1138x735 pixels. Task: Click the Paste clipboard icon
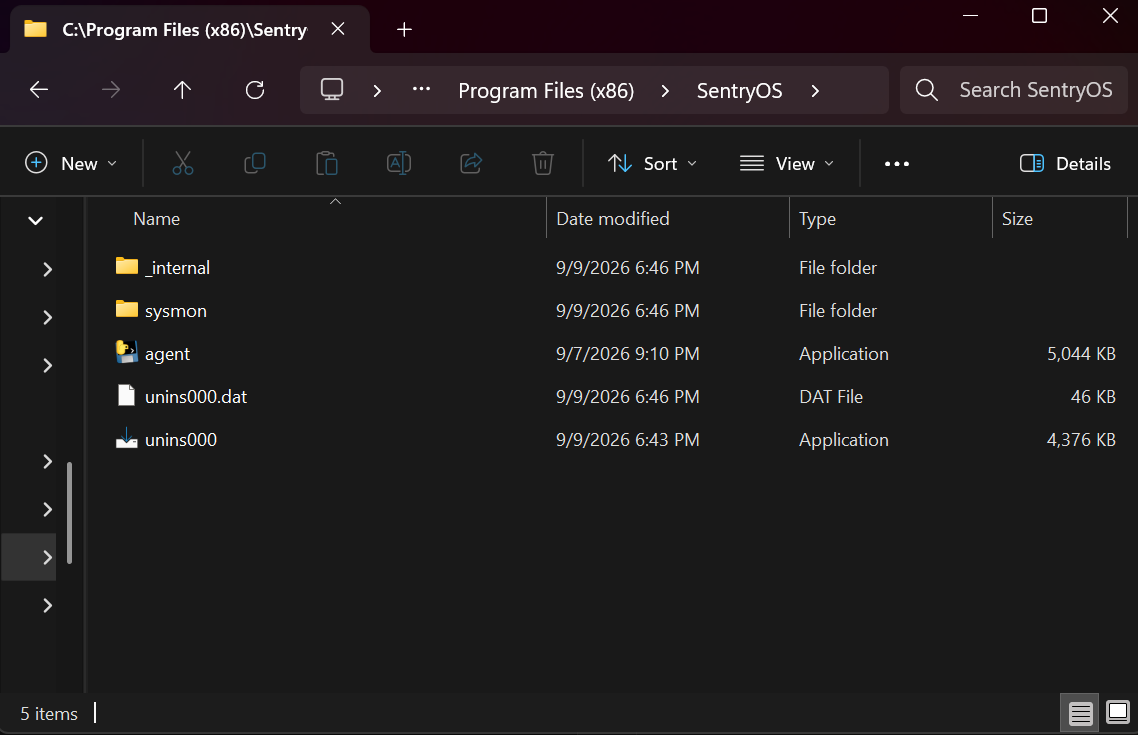coord(327,163)
